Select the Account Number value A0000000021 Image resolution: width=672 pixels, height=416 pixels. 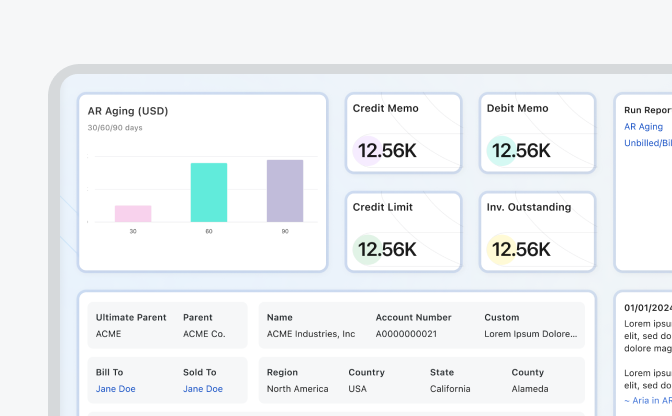(405, 333)
